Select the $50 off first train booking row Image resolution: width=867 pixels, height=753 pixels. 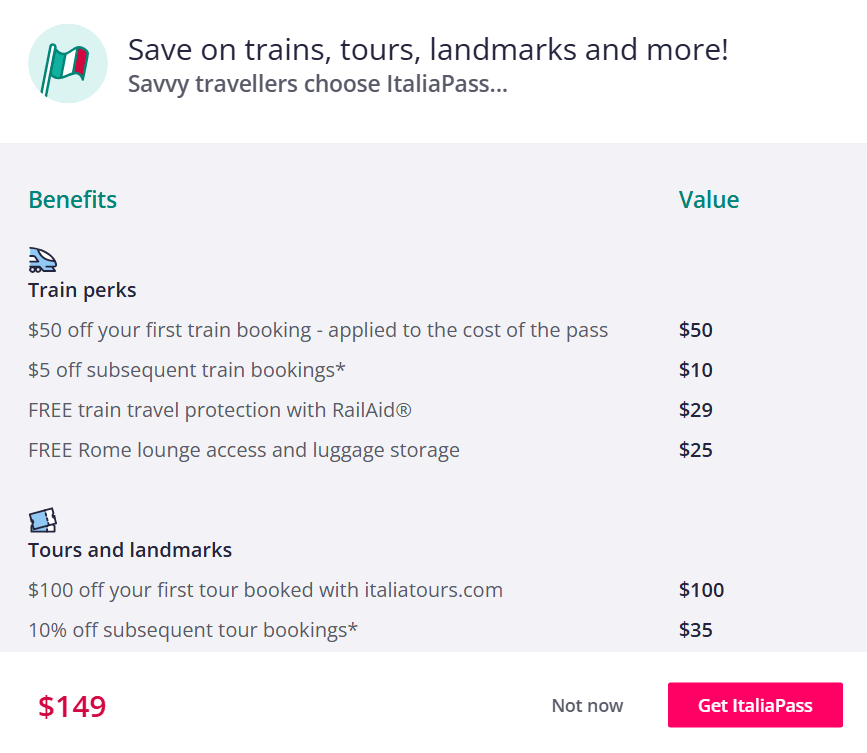pyautogui.click(x=318, y=330)
